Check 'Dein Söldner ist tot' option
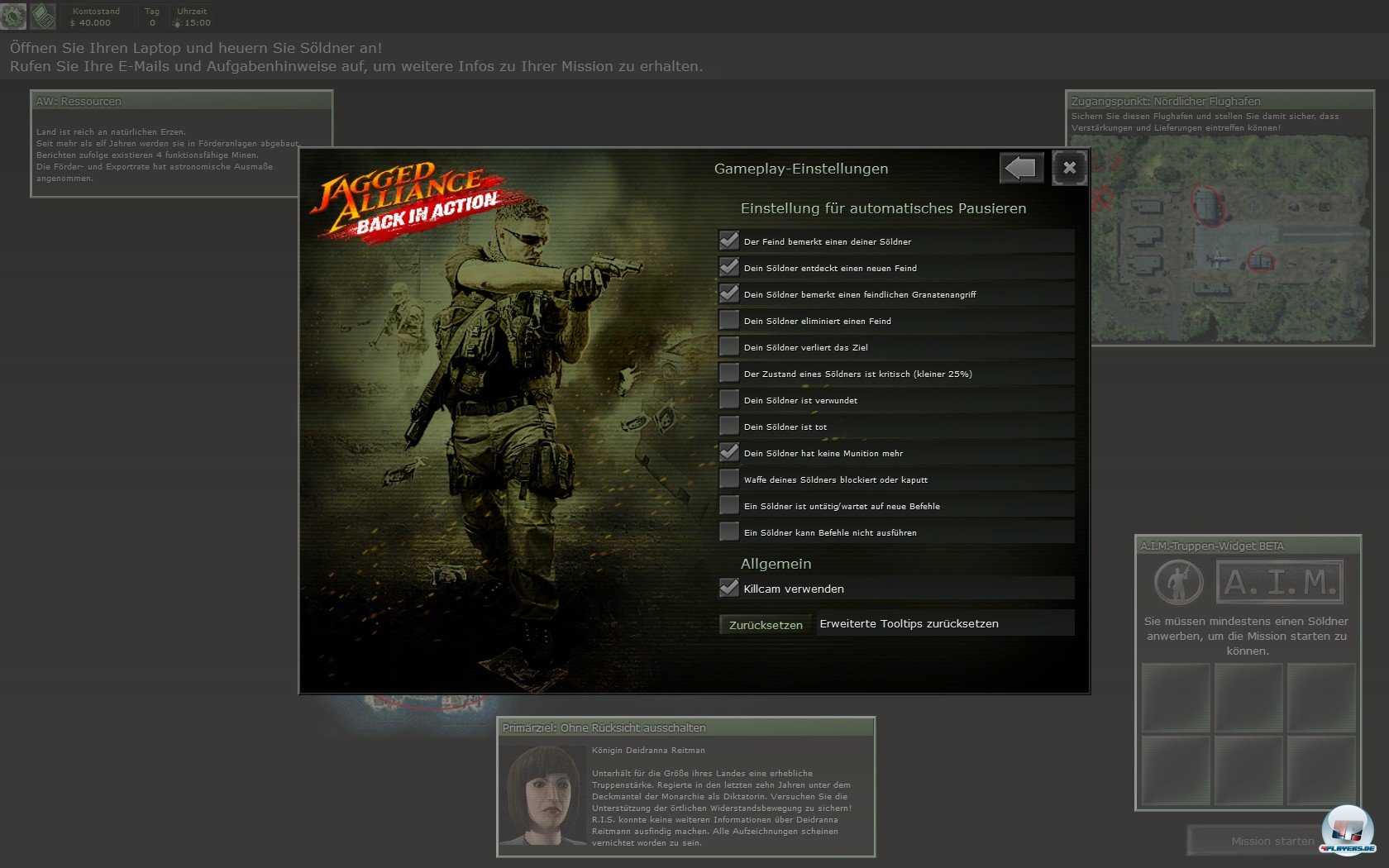Image resolution: width=1389 pixels, height=868 pixels. [x=729, y=426]
